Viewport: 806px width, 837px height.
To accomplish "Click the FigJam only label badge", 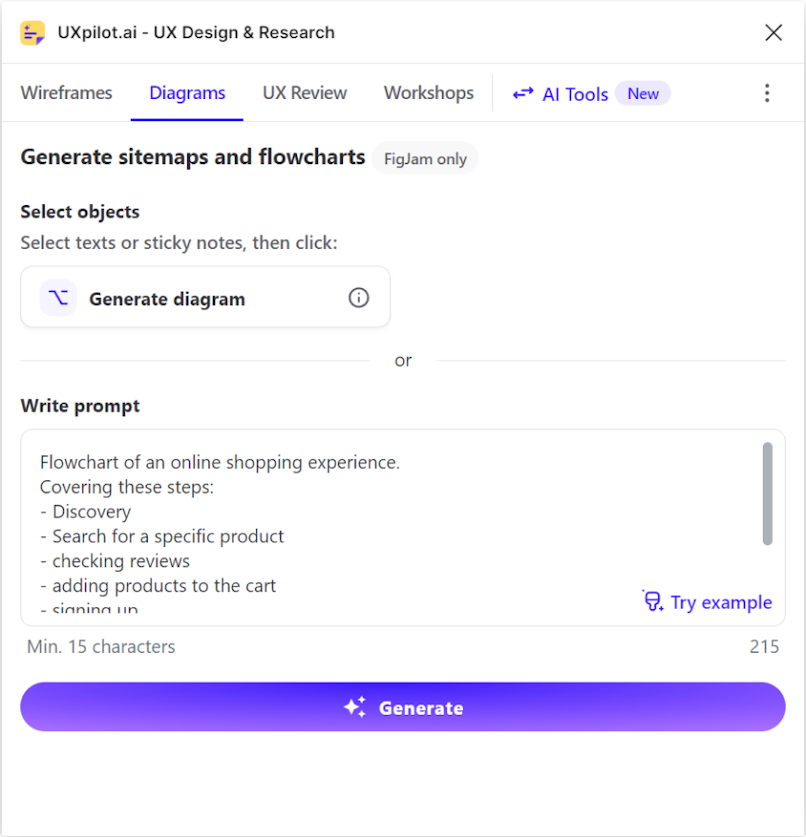I will click(425, 159).
